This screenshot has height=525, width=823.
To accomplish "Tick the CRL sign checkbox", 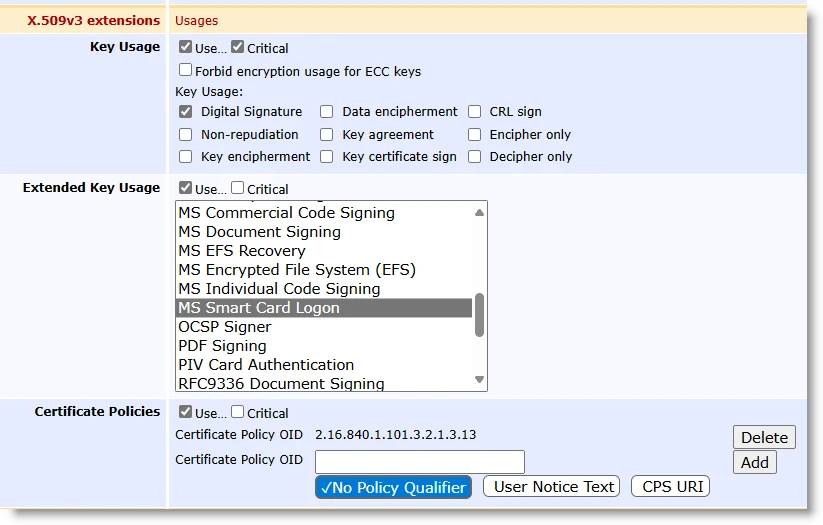I will pos(474,111).
